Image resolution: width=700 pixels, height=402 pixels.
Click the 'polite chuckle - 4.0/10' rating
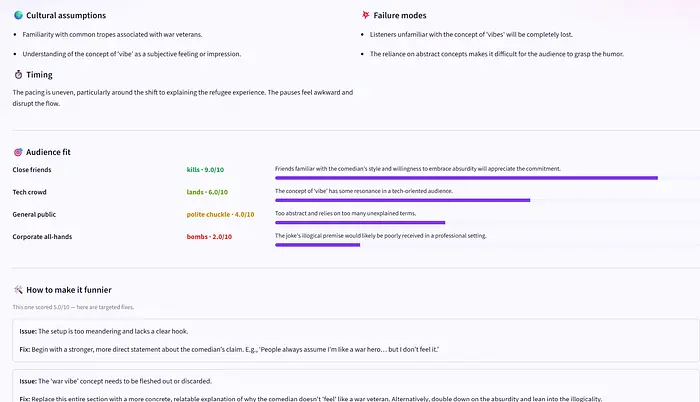click(221, 214)
